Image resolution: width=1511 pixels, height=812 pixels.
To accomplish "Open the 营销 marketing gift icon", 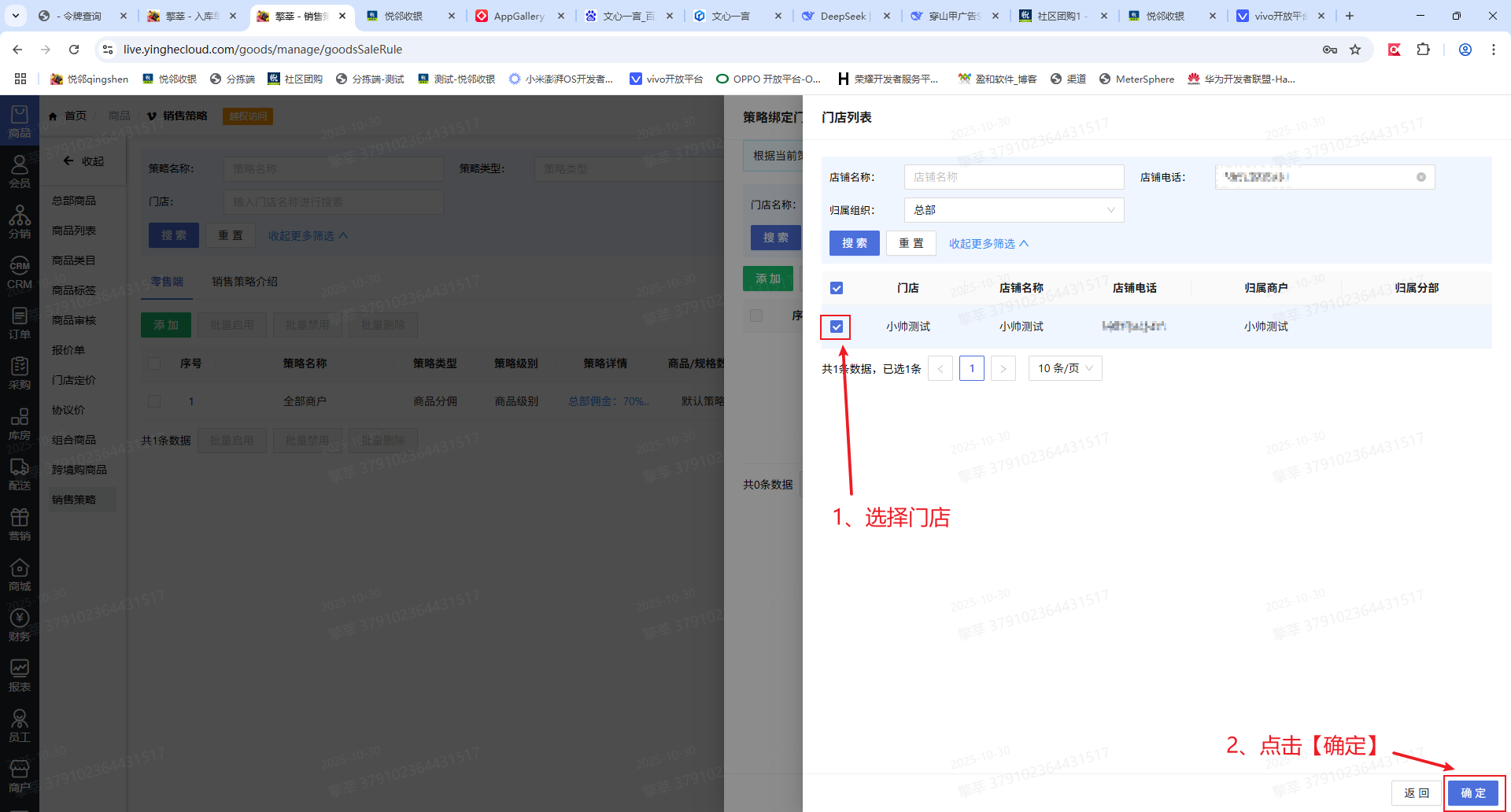I will tap(20, 524).
